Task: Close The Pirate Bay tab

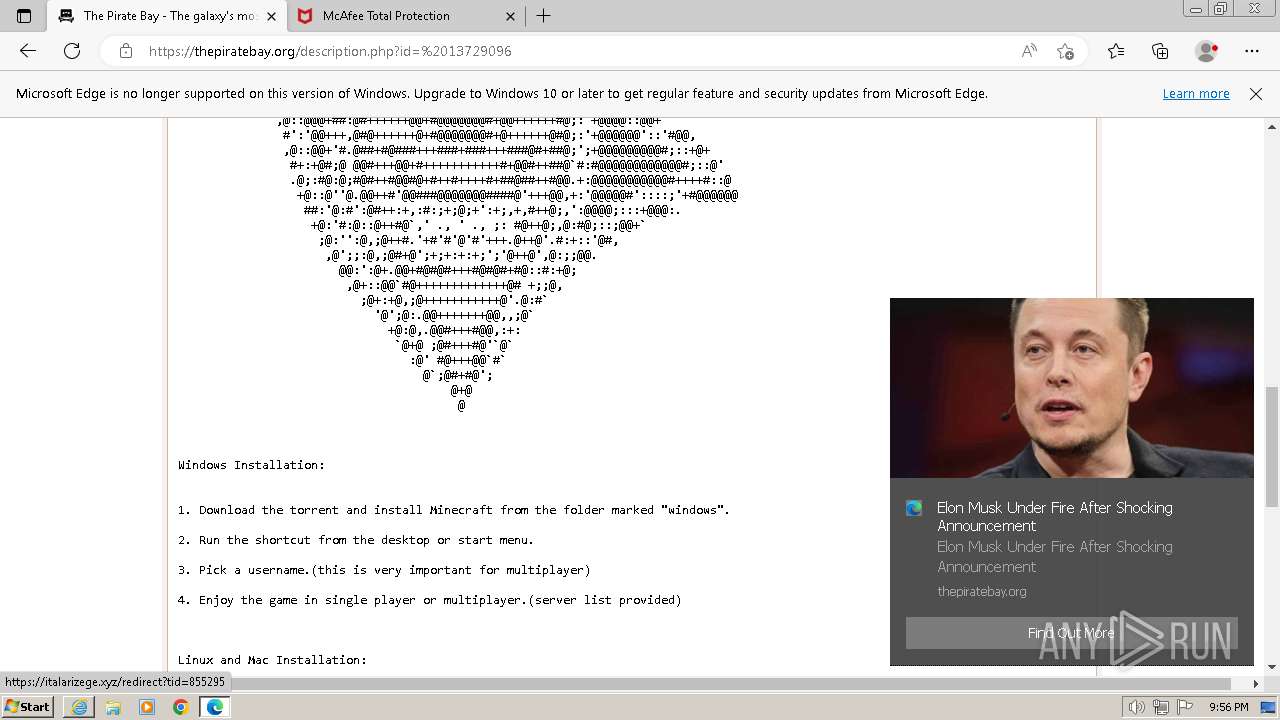Action: coord(271,16)
